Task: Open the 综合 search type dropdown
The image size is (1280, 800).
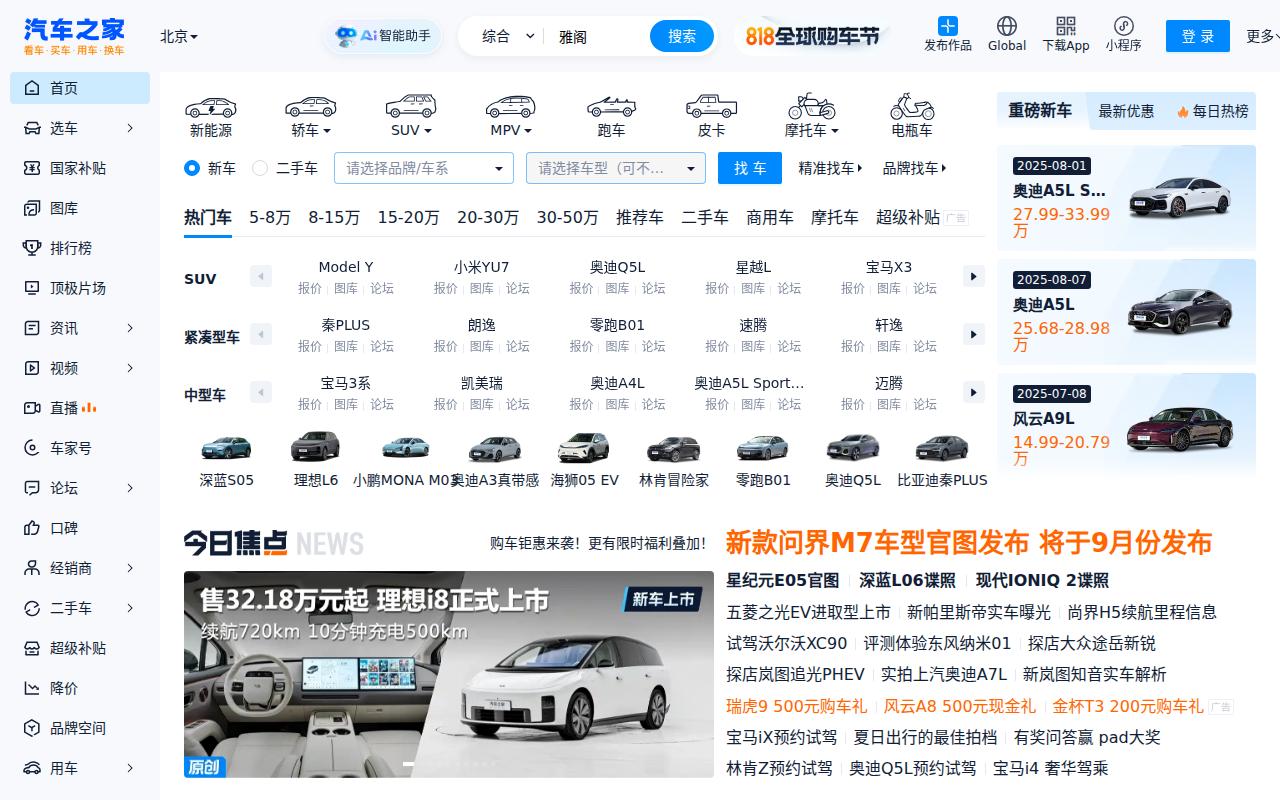Action: click(509, 36)
